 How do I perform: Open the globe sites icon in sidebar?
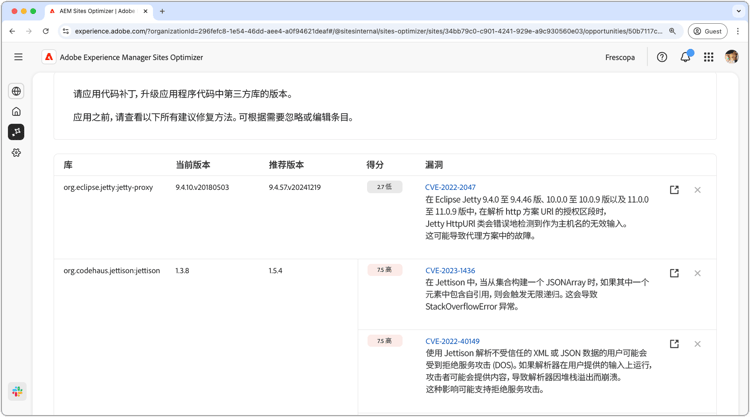pos(16,91)
